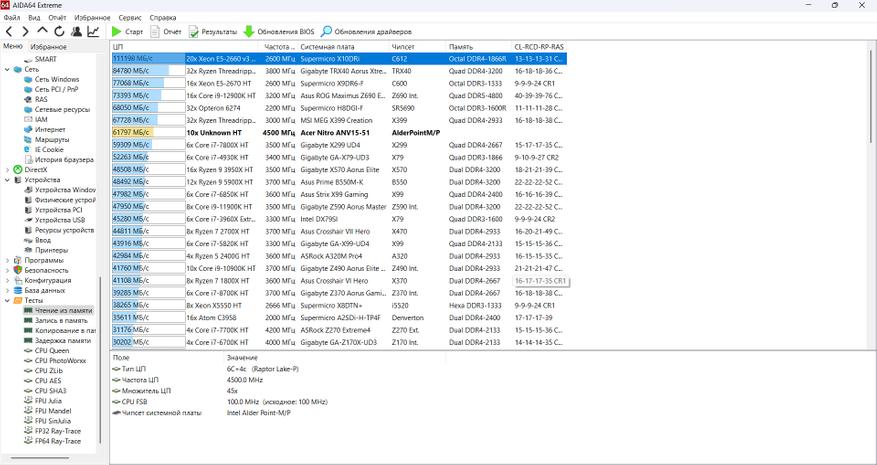Select CPU SHA3 benchmark
The height and width of the screenshot is (465, 877).
click(x=50, y=391)
